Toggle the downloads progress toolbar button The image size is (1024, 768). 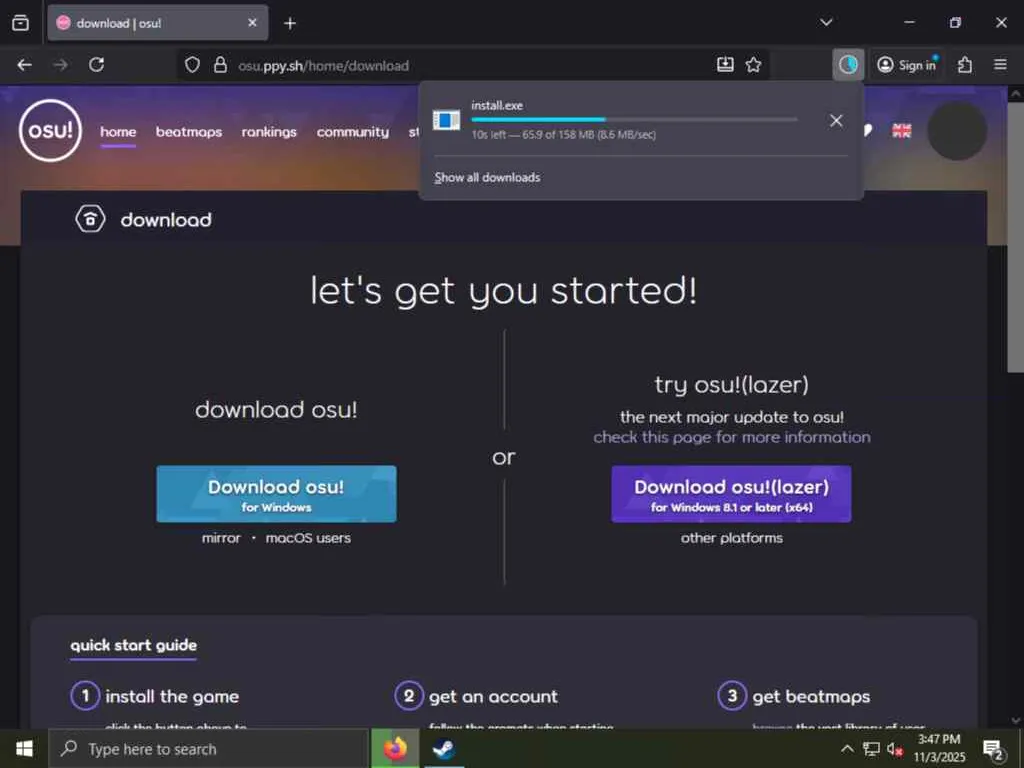[x=848, y=65]
